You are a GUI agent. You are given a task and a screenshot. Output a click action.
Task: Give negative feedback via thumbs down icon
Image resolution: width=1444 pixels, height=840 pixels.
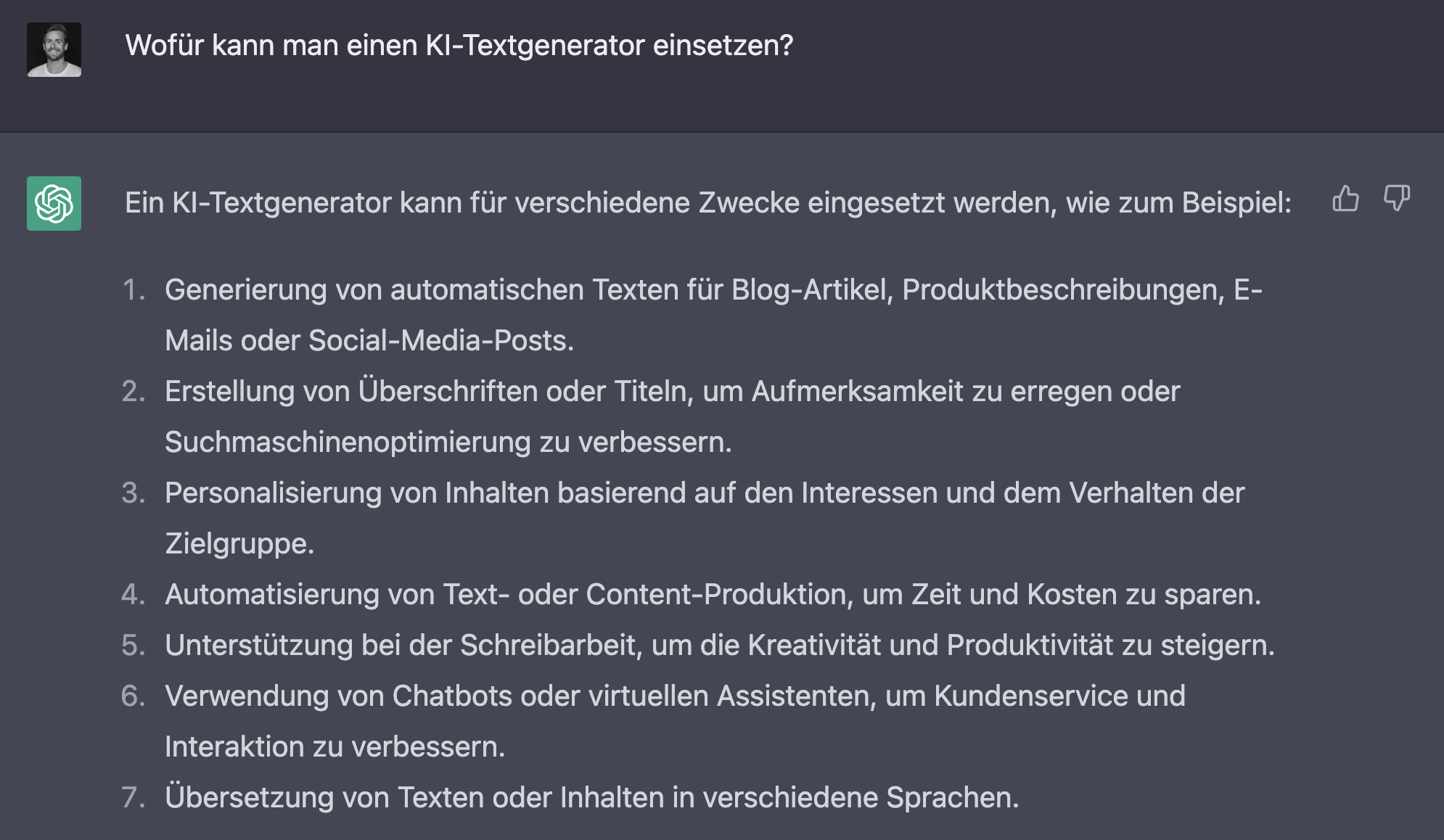point(1395,199)
